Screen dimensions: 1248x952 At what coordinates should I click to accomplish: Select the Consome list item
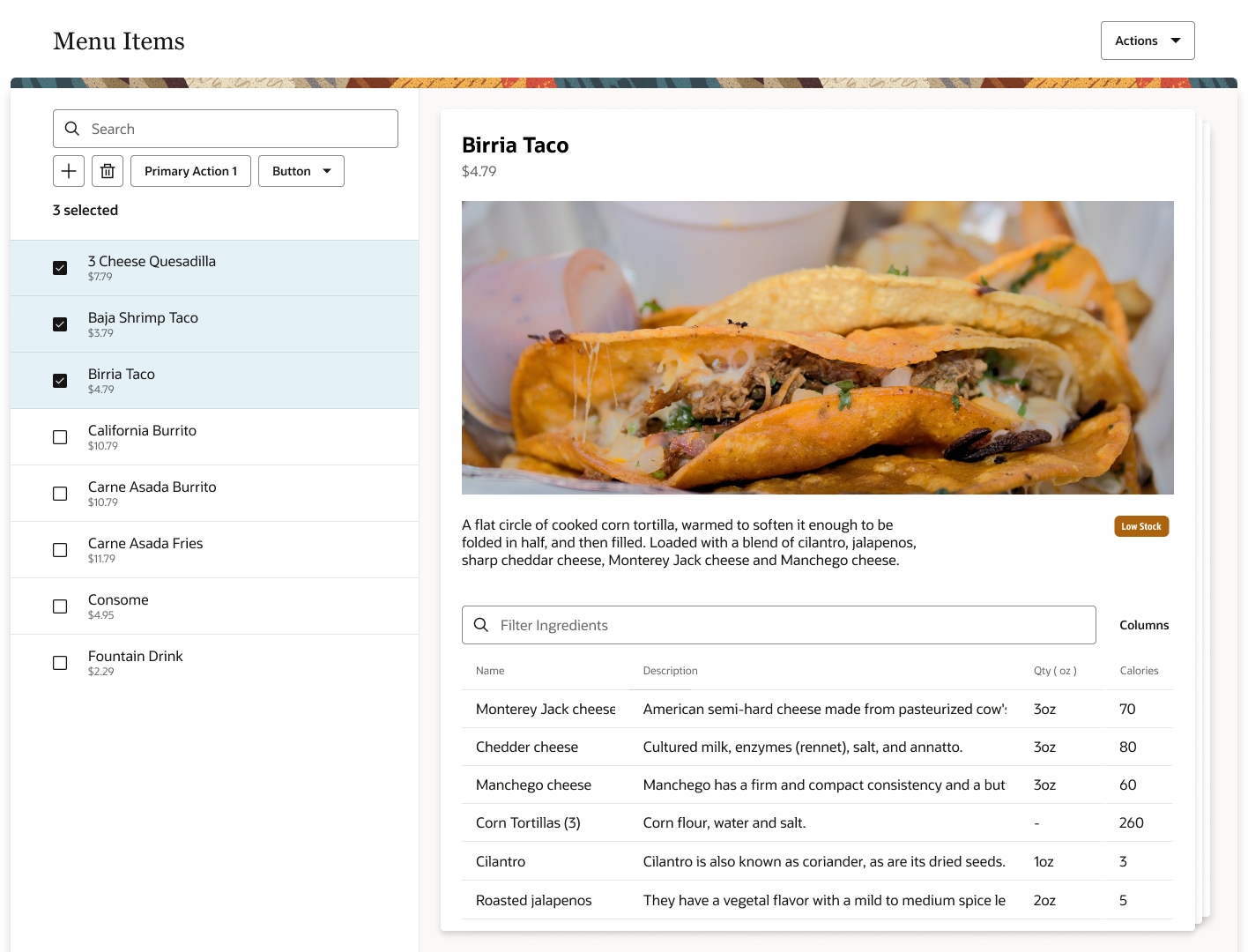214,606
